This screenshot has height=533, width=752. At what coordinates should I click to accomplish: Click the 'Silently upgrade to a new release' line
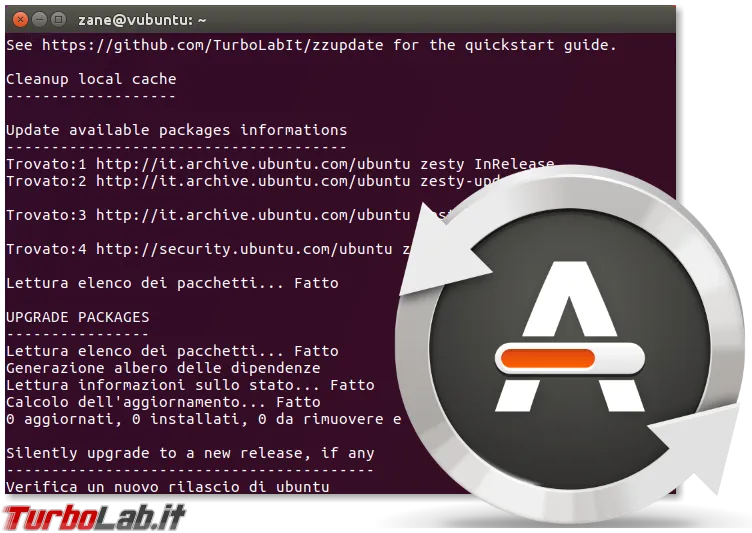pyautogui.click(x=189, y=453)
